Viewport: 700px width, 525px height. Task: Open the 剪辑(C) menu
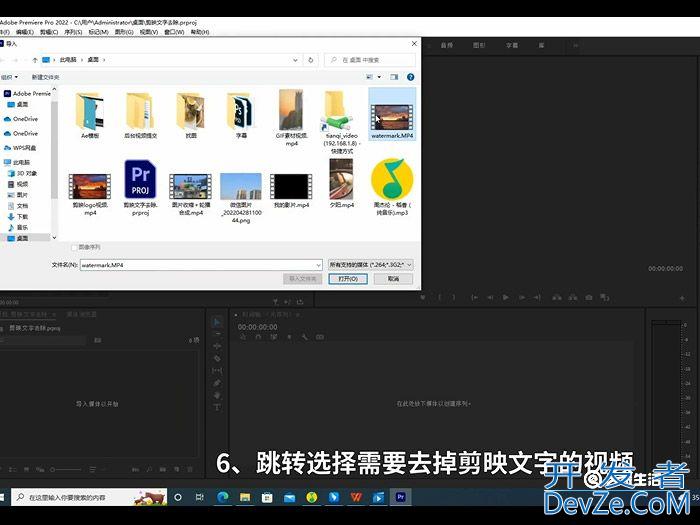point(49,32)
